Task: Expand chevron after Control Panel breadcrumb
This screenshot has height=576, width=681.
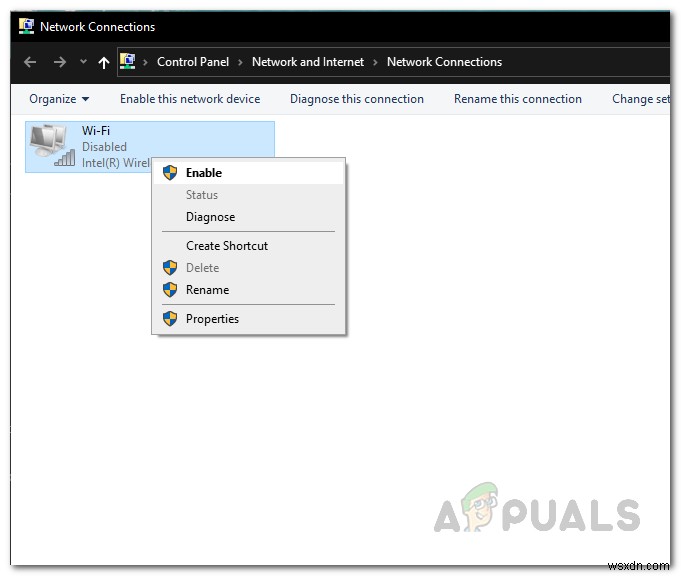Action: (240, 63)
